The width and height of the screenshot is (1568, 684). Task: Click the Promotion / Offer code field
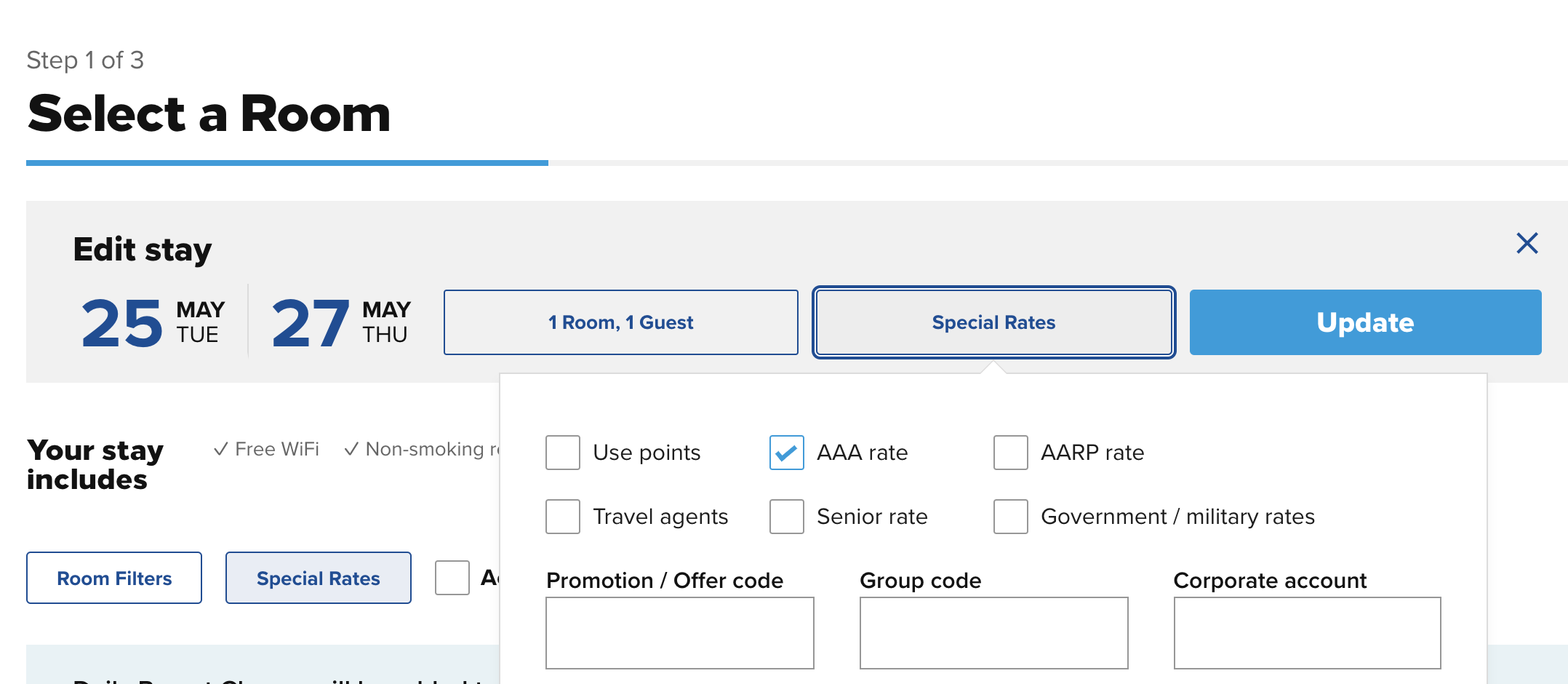click(679, 633)
